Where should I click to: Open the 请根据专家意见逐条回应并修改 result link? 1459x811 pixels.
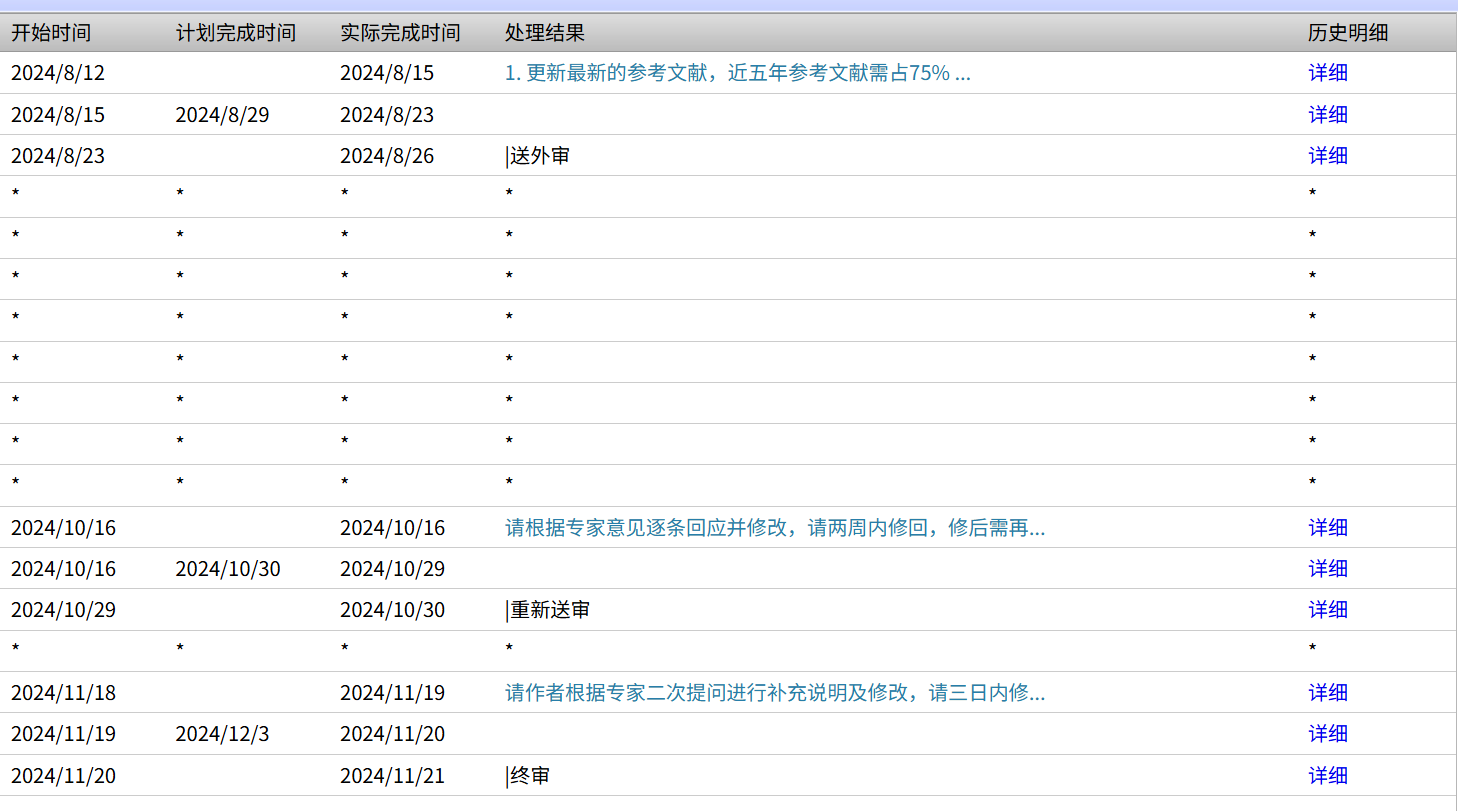(x=775, y=528)
